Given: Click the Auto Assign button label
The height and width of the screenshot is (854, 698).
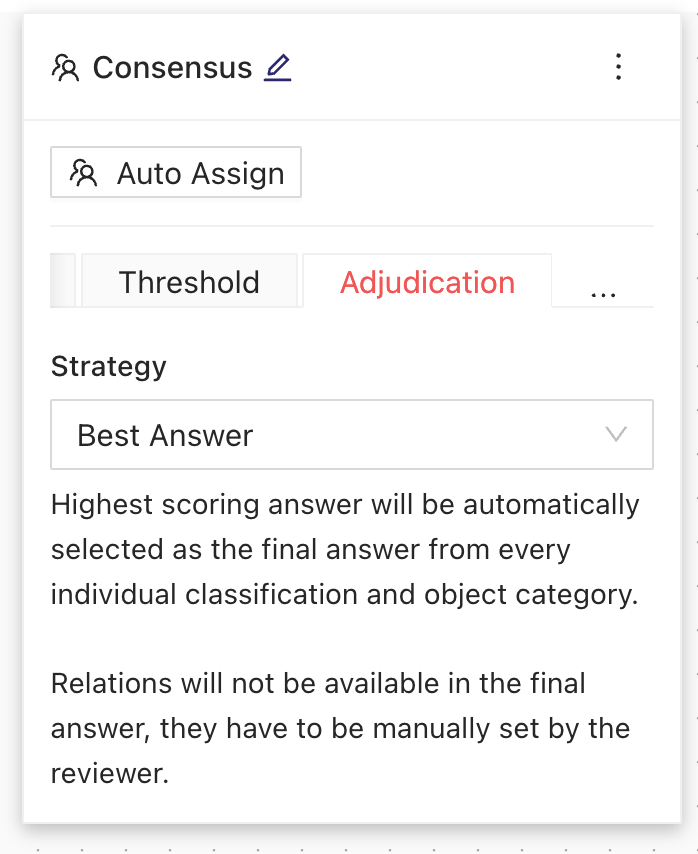Looking at the screenshot, I should pos(200,173).
